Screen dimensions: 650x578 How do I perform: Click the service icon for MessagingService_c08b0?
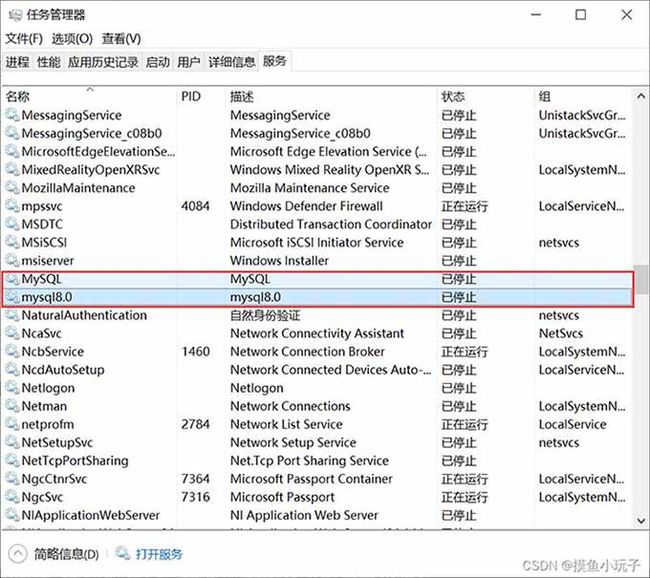point(12,133)
